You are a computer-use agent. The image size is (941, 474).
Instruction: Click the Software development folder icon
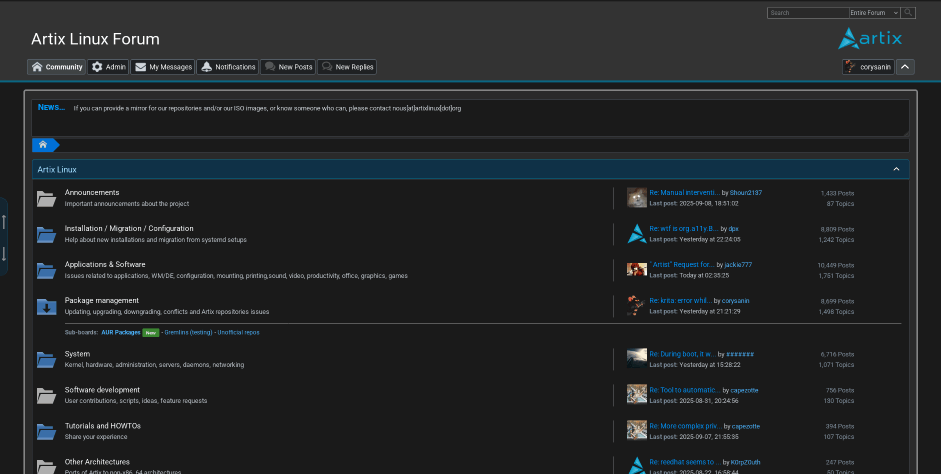(46, 395)
